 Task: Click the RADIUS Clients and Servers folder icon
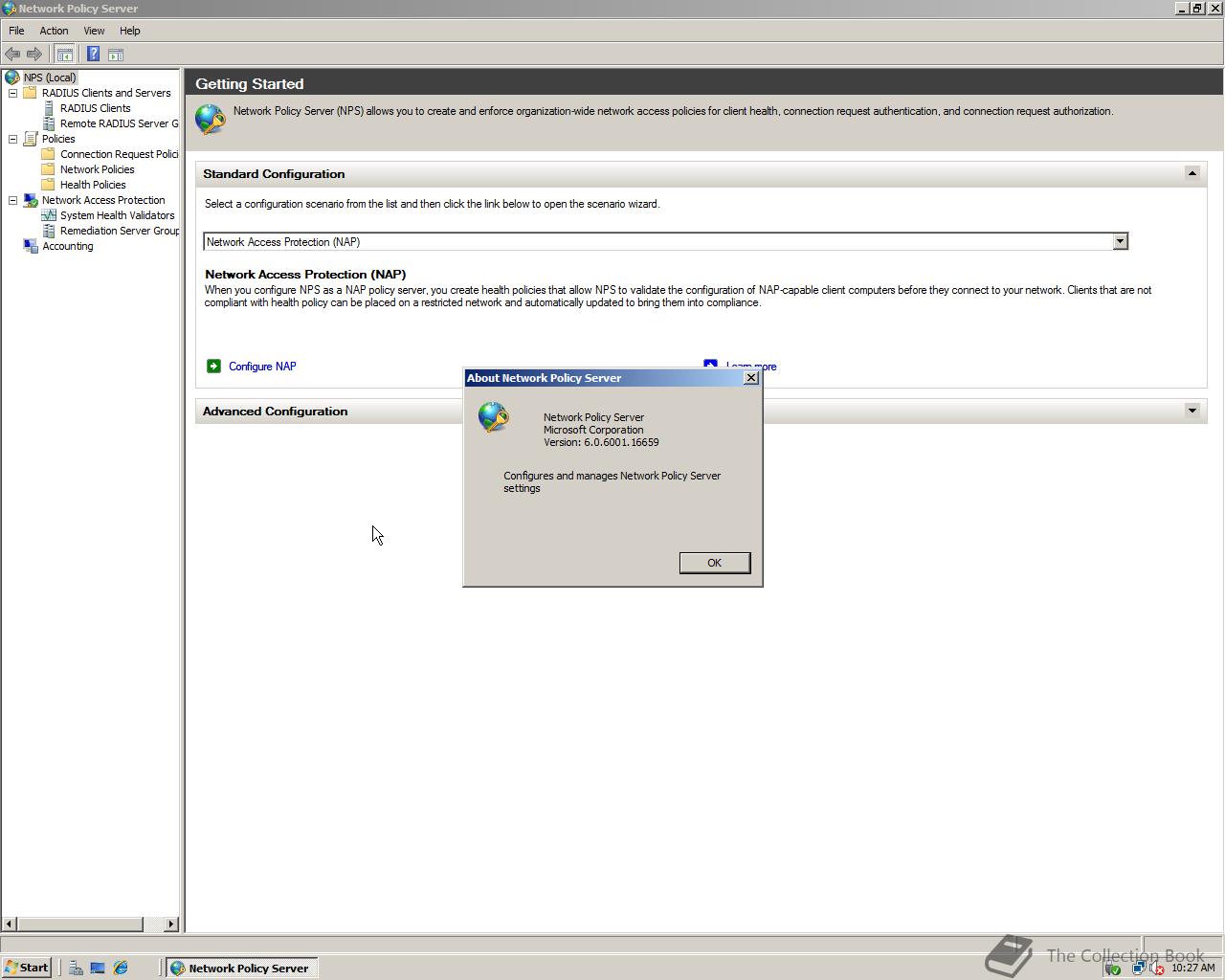pyautogui.click(x=31, y=93)
